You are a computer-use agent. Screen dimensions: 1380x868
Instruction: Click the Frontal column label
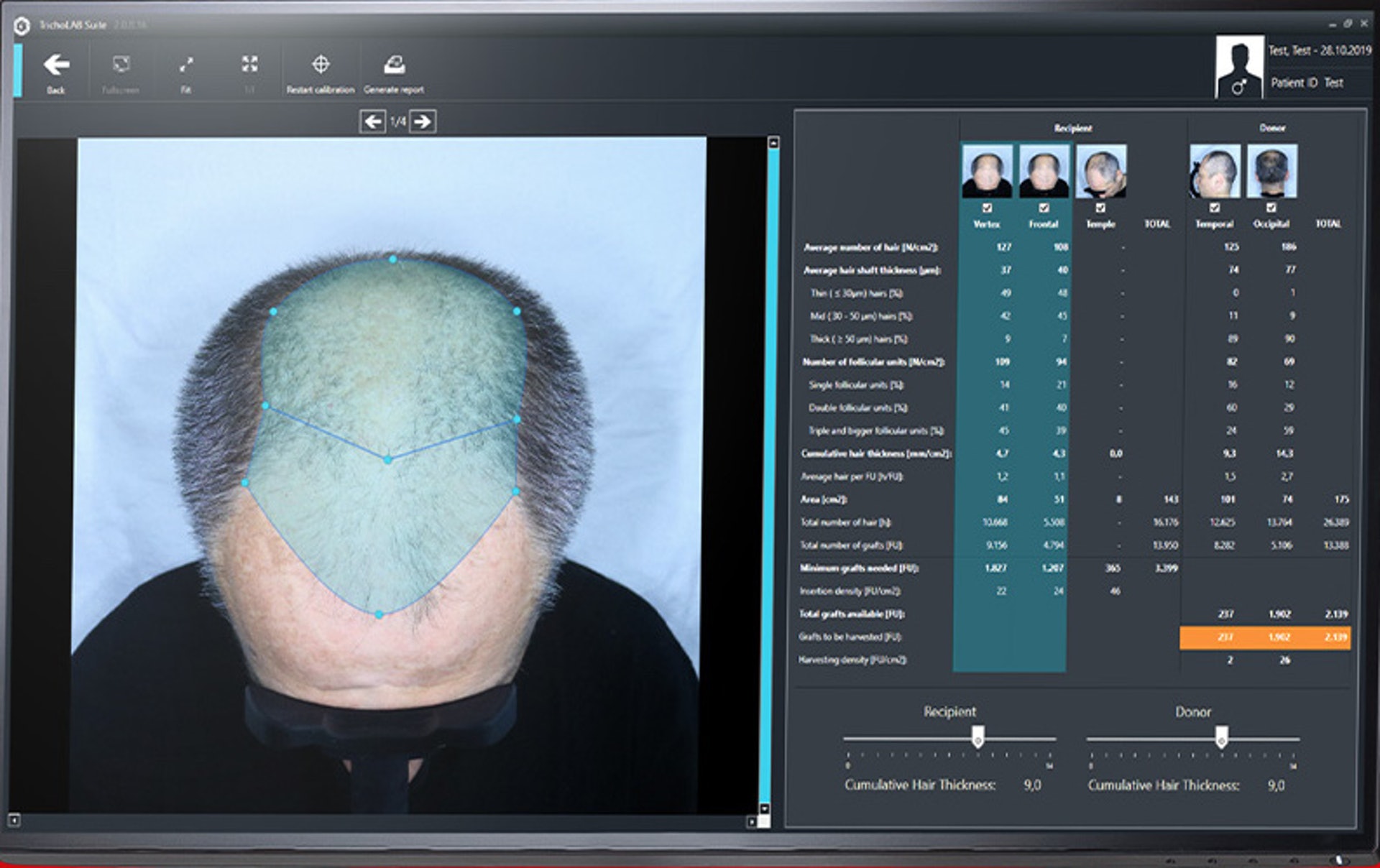click(x=1043, y=224)
